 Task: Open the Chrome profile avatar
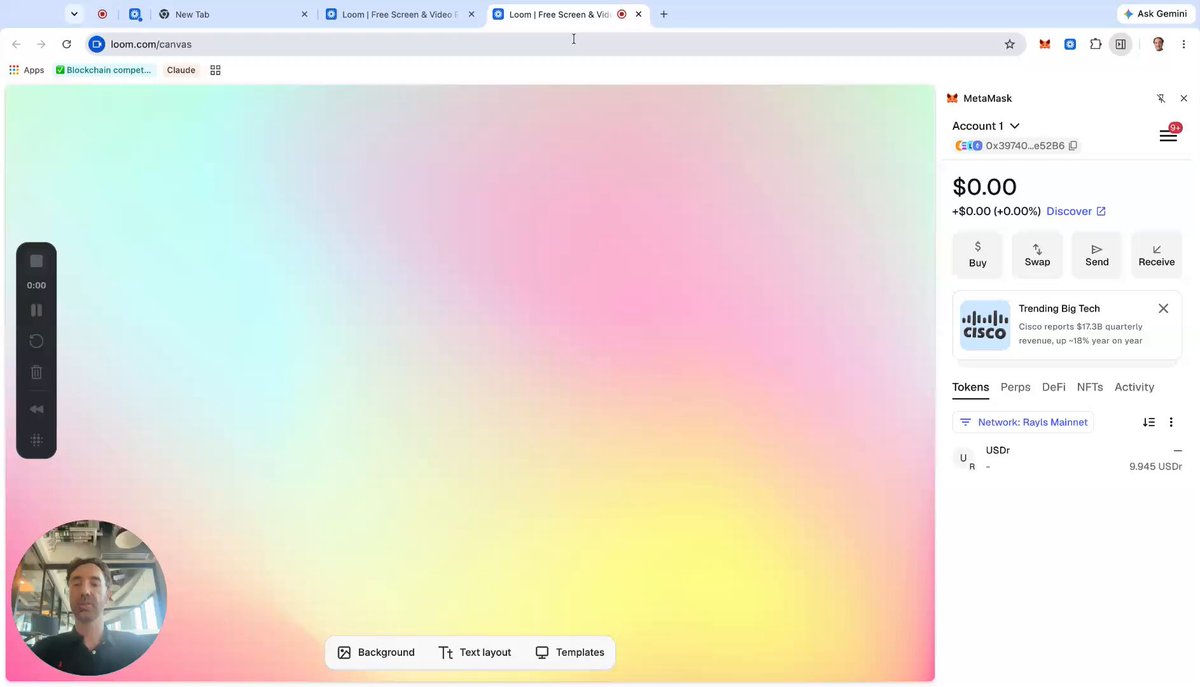[1159, 44]
